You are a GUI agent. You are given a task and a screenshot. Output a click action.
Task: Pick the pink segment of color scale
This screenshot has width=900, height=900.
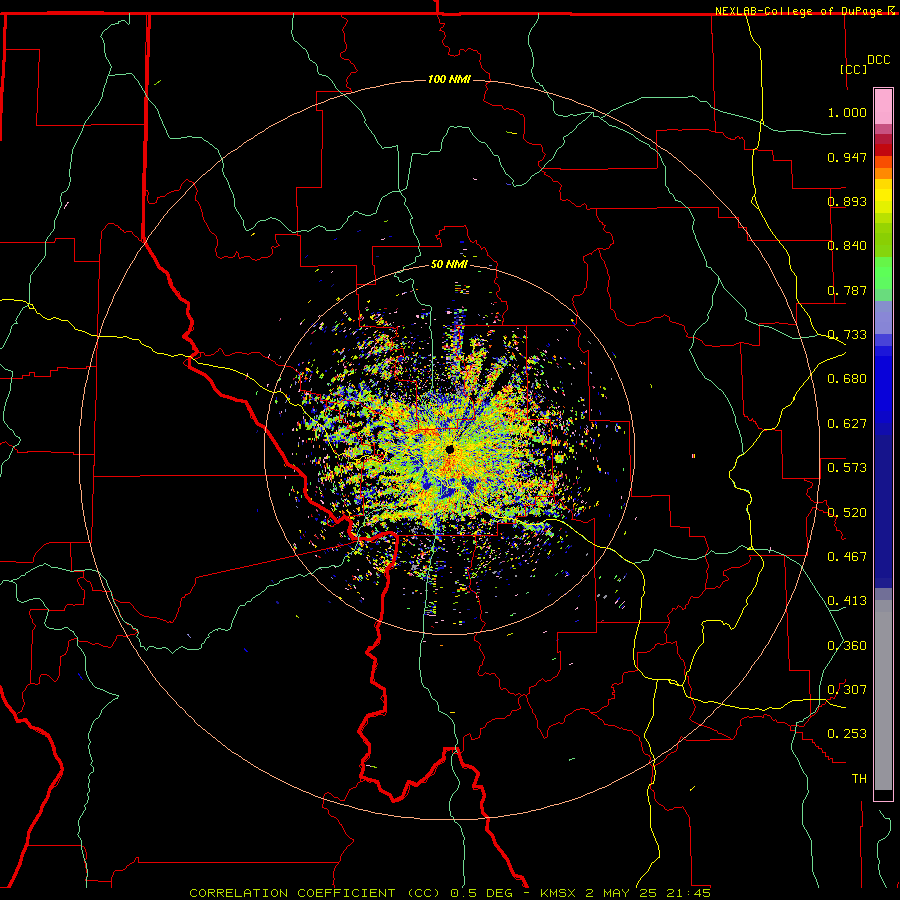[883, 107]
